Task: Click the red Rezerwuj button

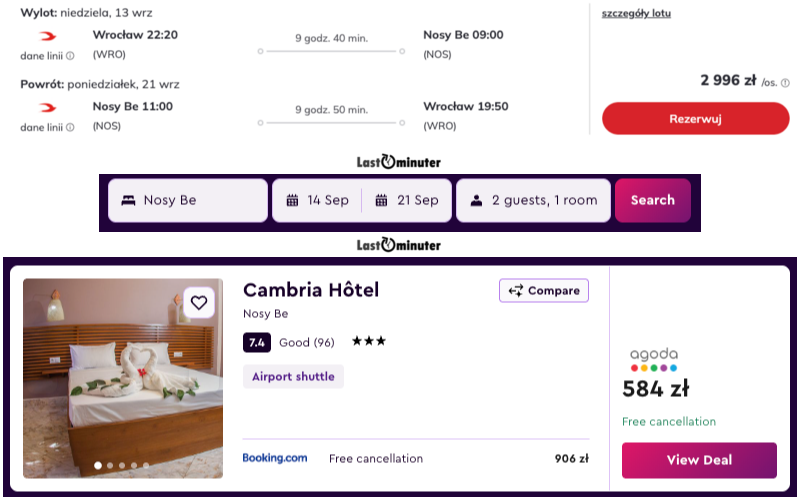Action: pyautogui.click(x=695, y=118)
